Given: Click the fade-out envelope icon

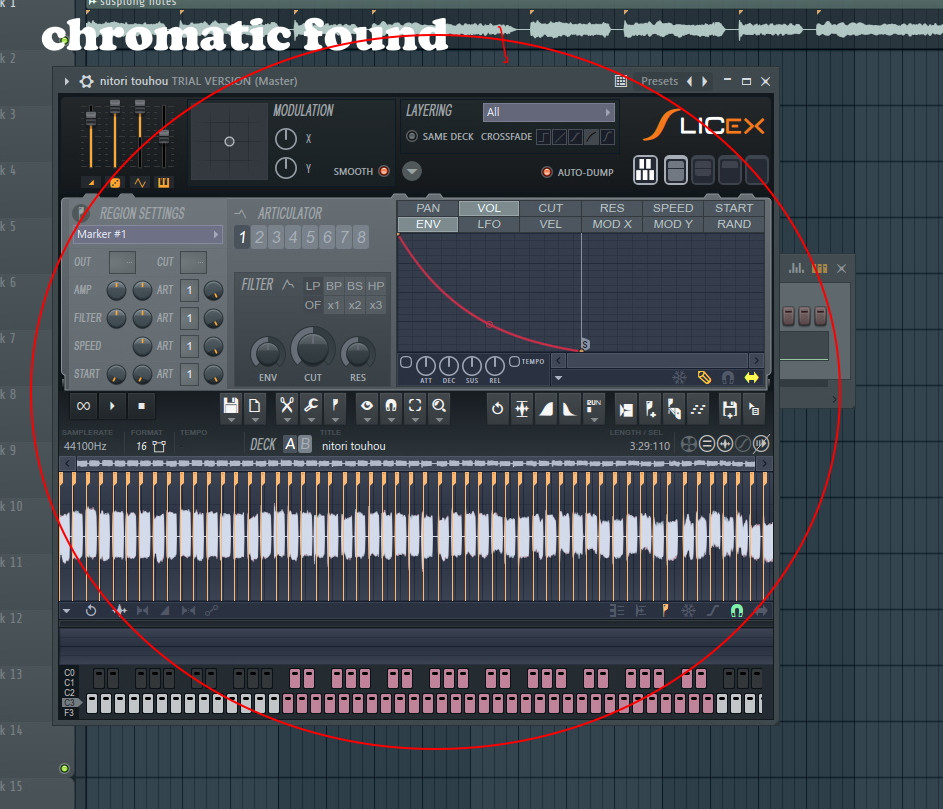Looking at the screenshot, I should point(567,407).
